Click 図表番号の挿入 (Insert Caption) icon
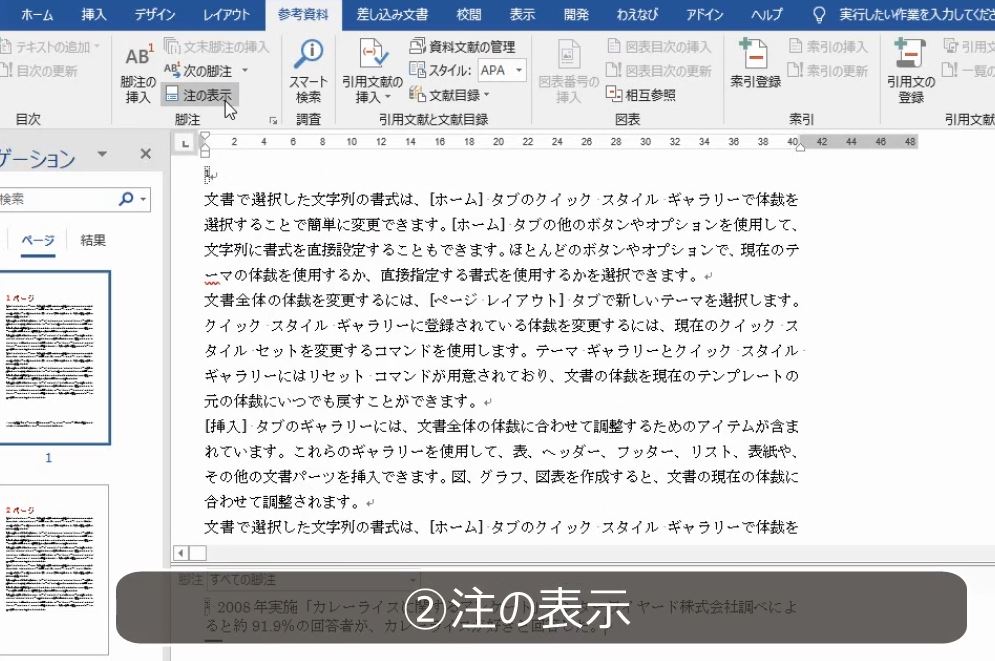995x661 pixels. (569, 72)
